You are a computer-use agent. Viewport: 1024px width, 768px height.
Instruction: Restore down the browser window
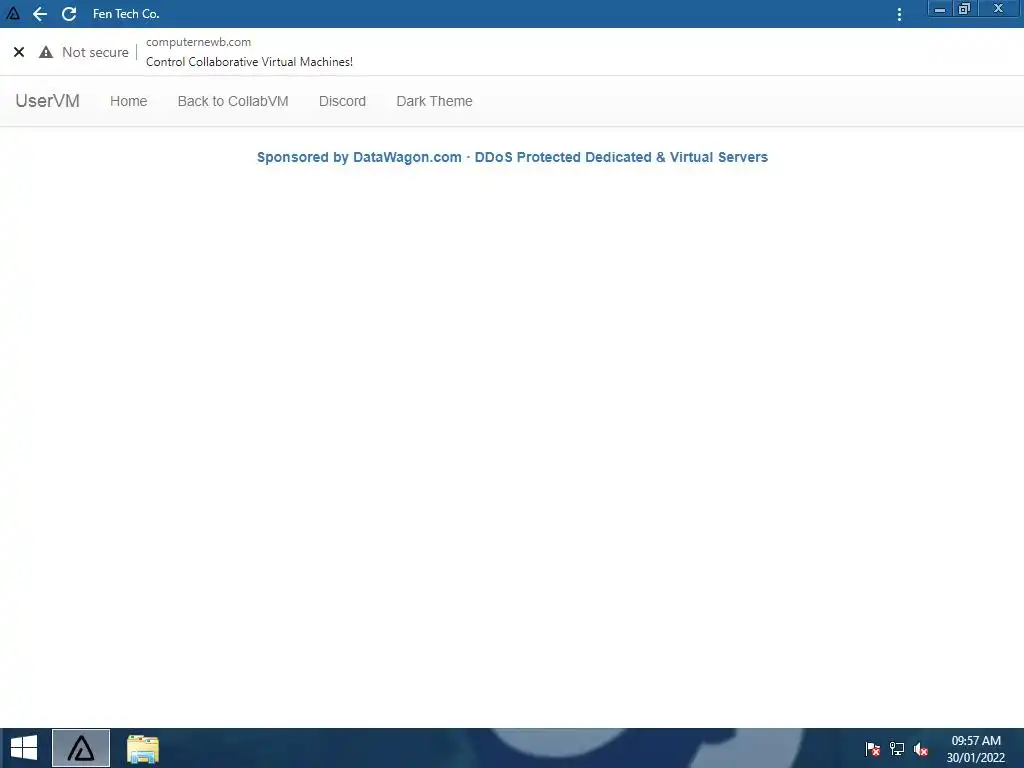click(x=965, y=8)
